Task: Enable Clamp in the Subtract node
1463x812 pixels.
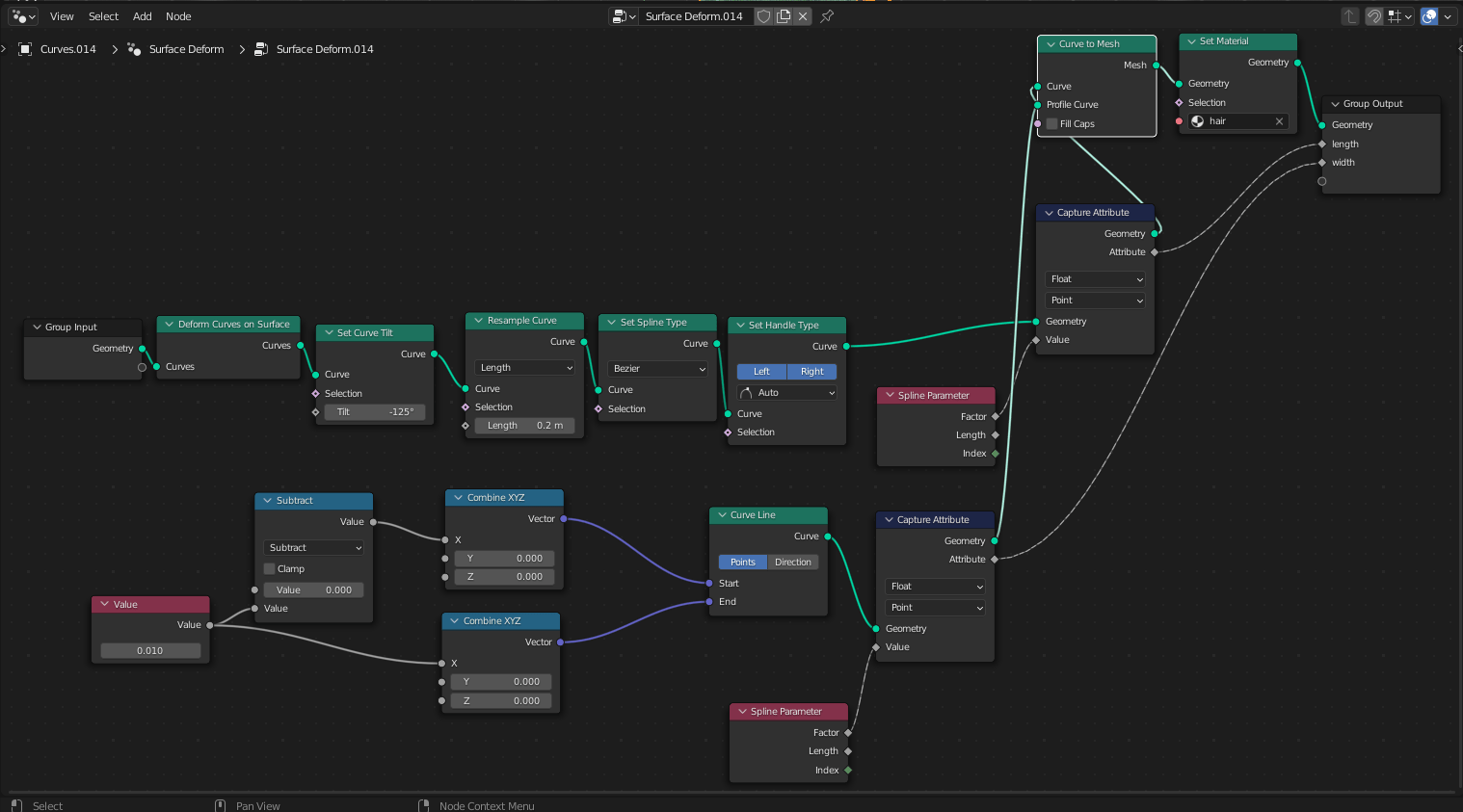Action: pyautogui.click(x=270, y=568)
